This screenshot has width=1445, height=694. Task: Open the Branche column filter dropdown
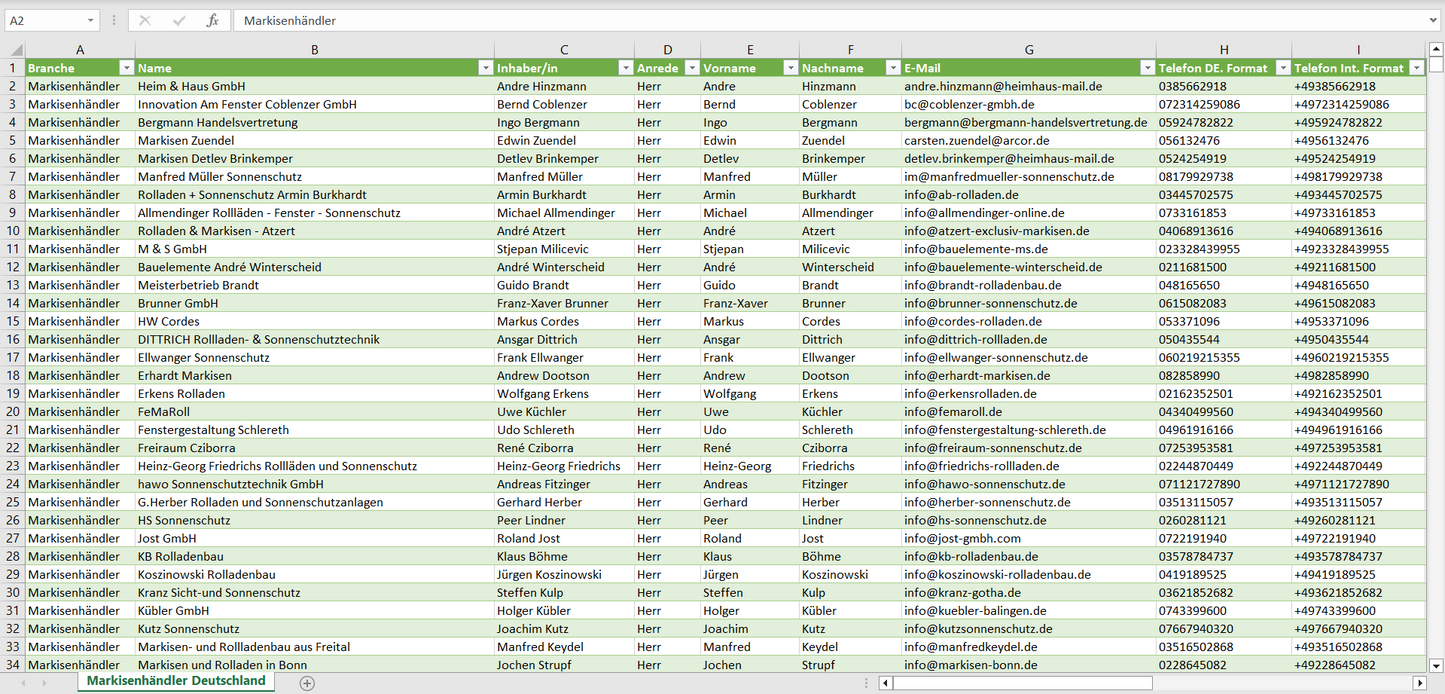(x=126, y=68)
